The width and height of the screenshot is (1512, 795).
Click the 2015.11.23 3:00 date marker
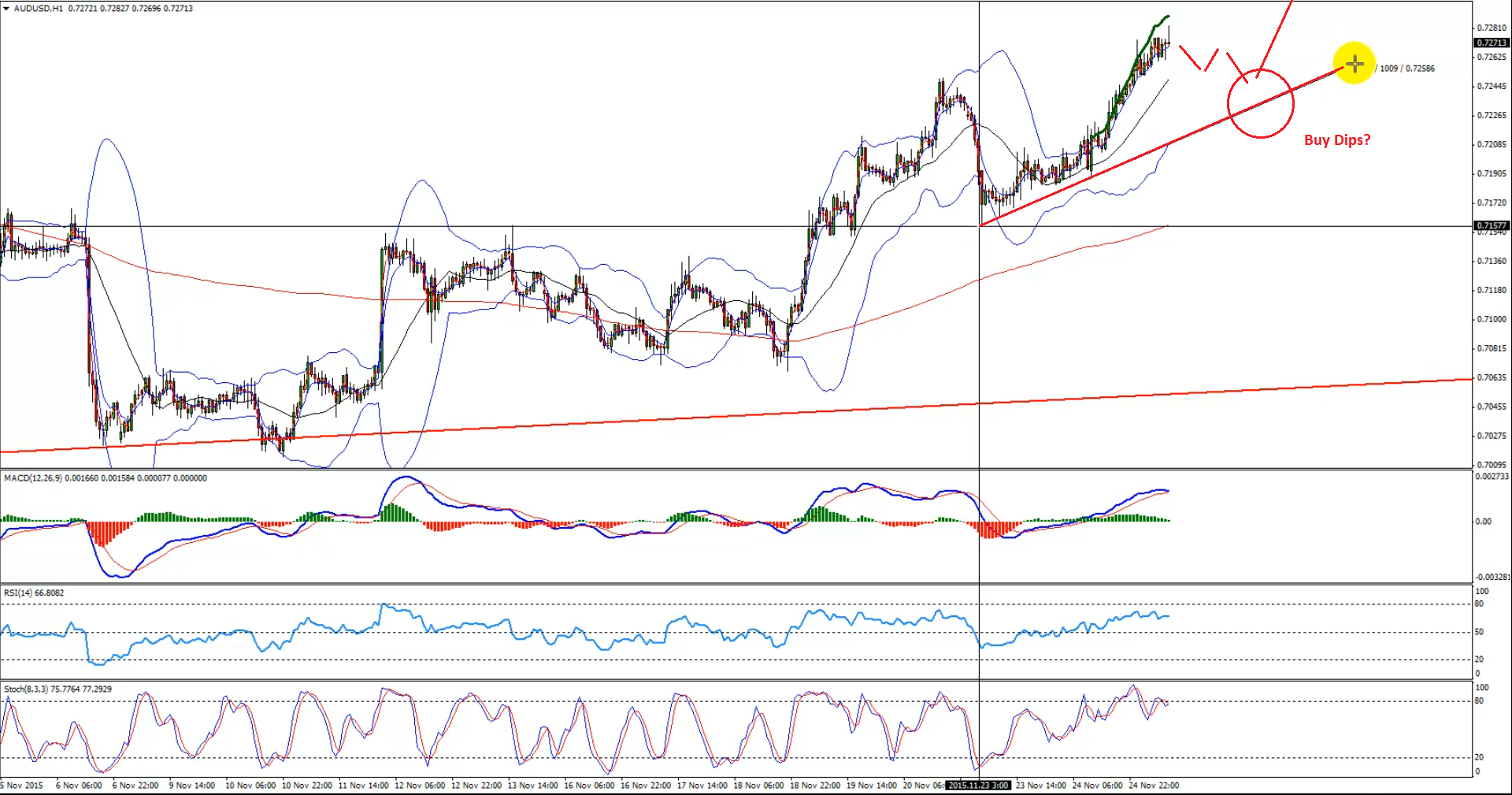(978, 786)
